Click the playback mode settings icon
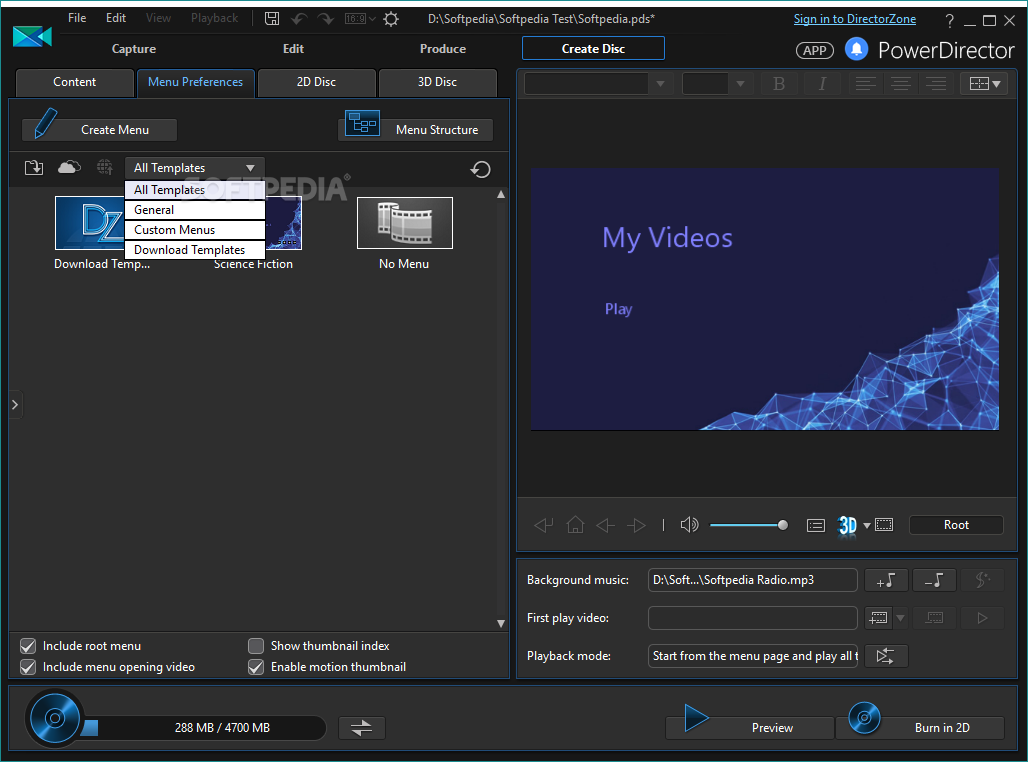The width and height of the screenshot is (1028, 762). (886, 656)
